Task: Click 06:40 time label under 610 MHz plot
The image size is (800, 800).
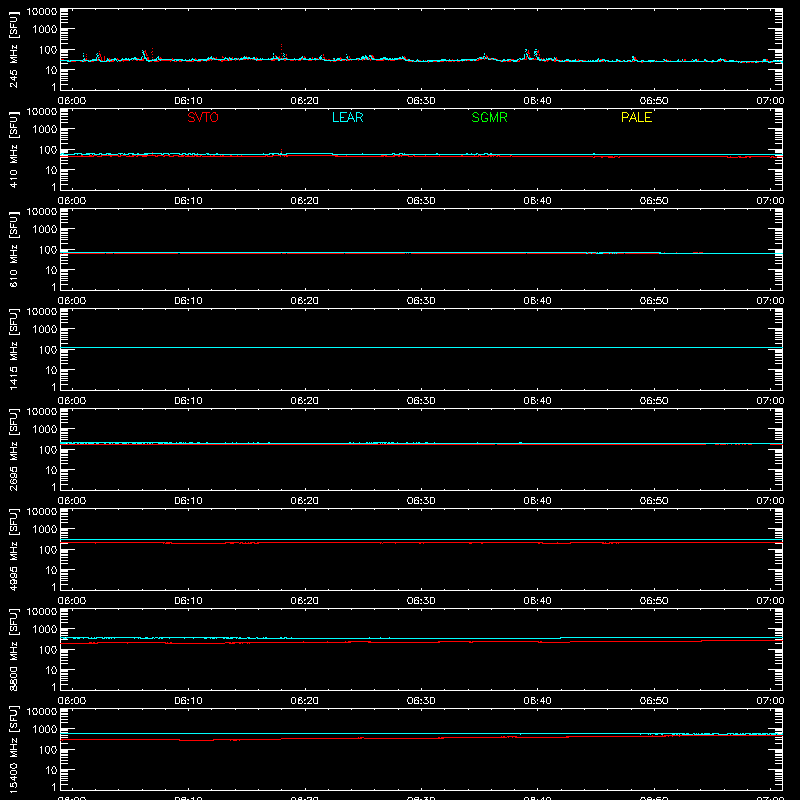Action: point(537,301)
